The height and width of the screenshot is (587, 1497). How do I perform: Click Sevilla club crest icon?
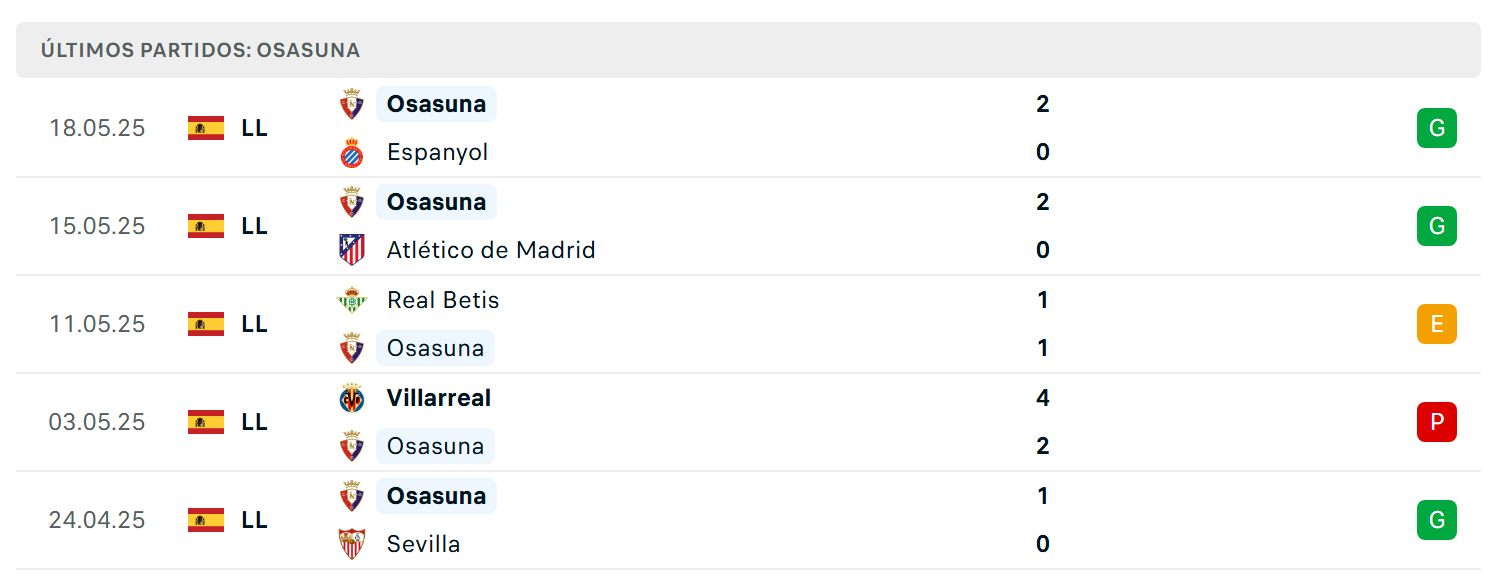tap(352, 544)
